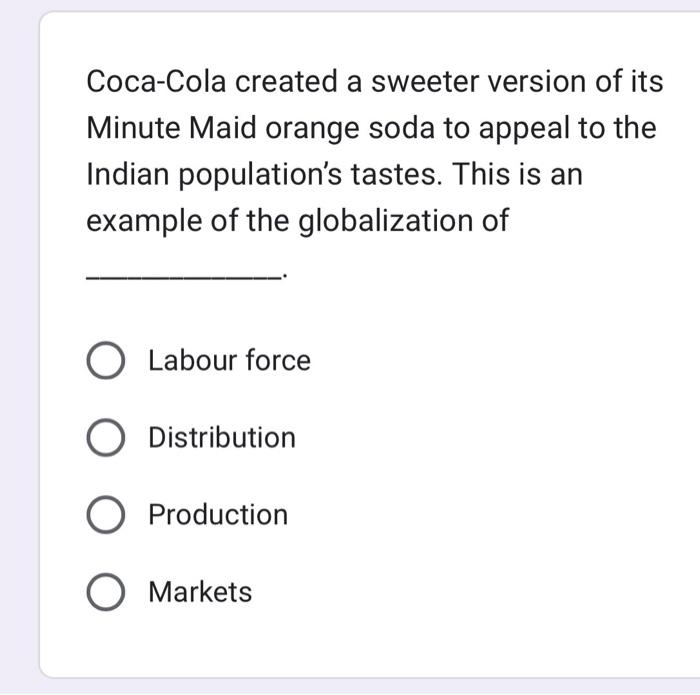Click the word sweeter in the question

pos(425,82)
